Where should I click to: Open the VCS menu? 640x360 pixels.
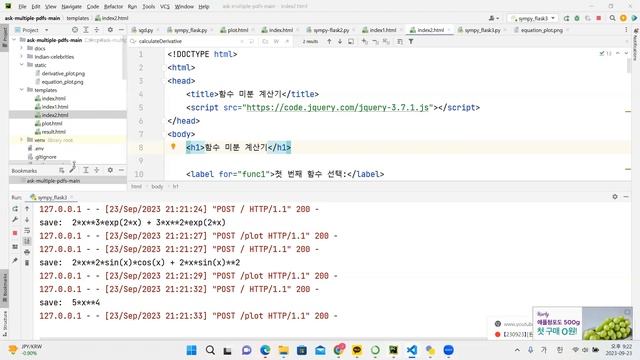[x=164, y=7]
